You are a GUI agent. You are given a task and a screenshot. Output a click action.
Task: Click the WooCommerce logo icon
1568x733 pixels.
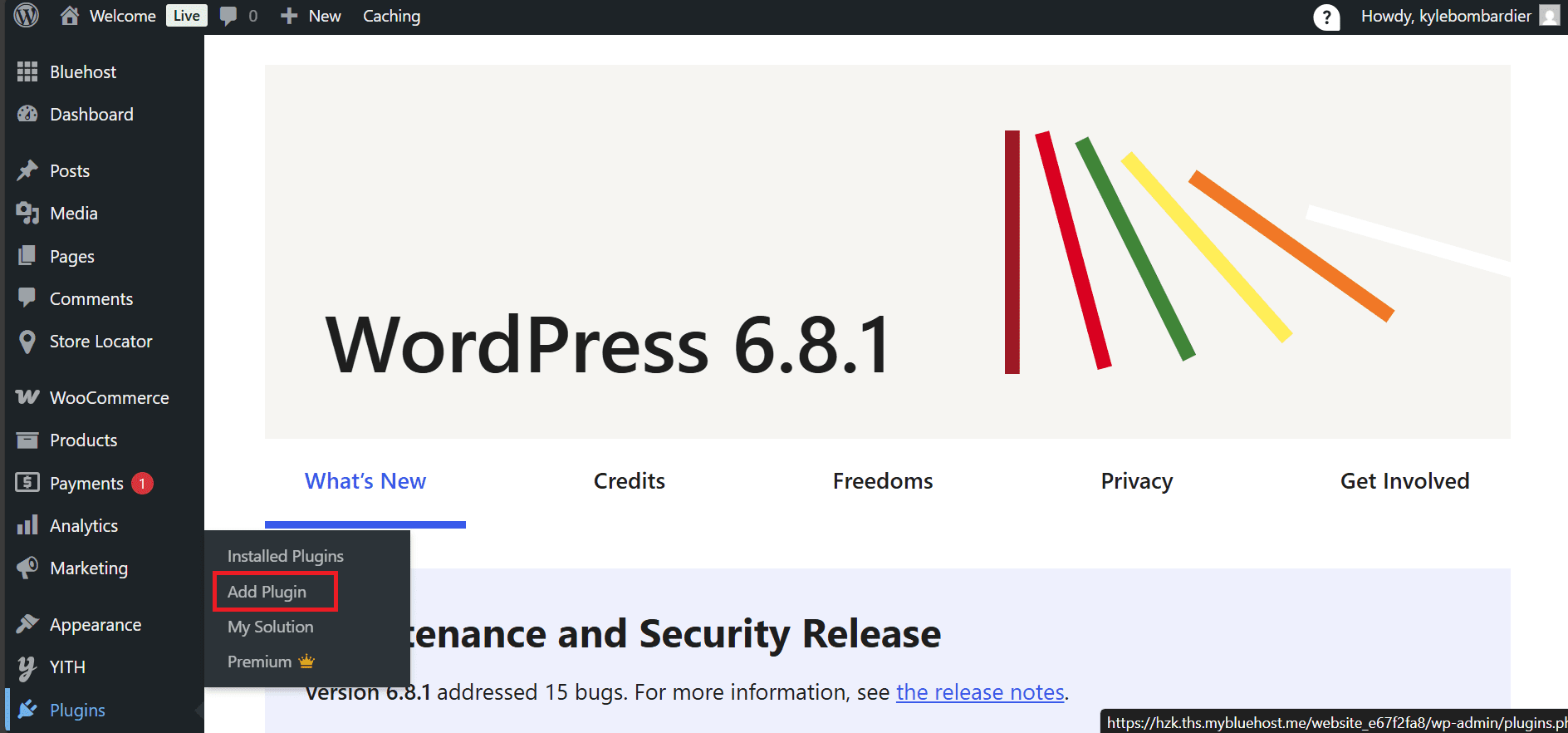click(x=27, y=396)
